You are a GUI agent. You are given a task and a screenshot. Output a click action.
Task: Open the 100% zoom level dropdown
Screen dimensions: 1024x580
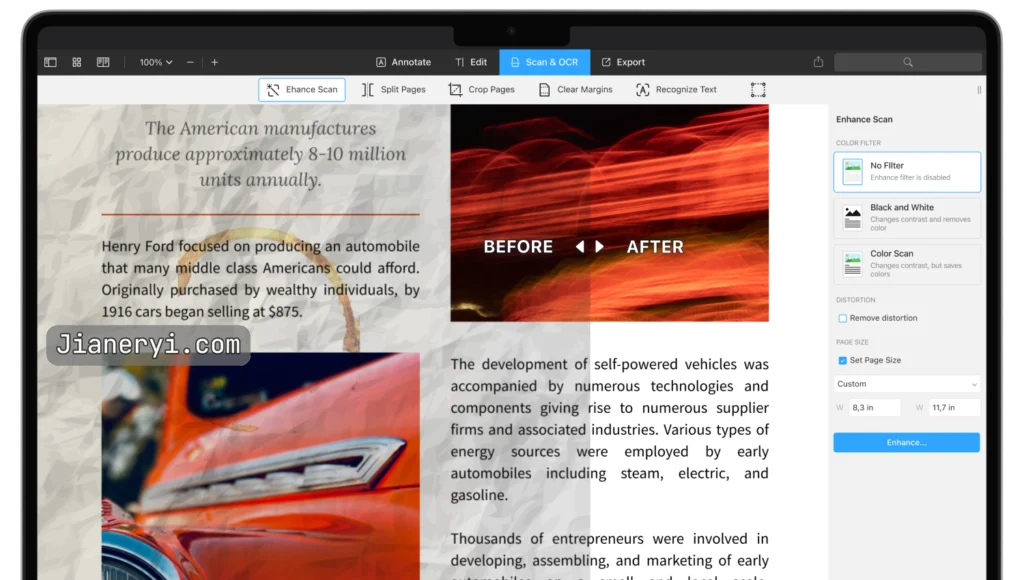[x=155, y=62]
